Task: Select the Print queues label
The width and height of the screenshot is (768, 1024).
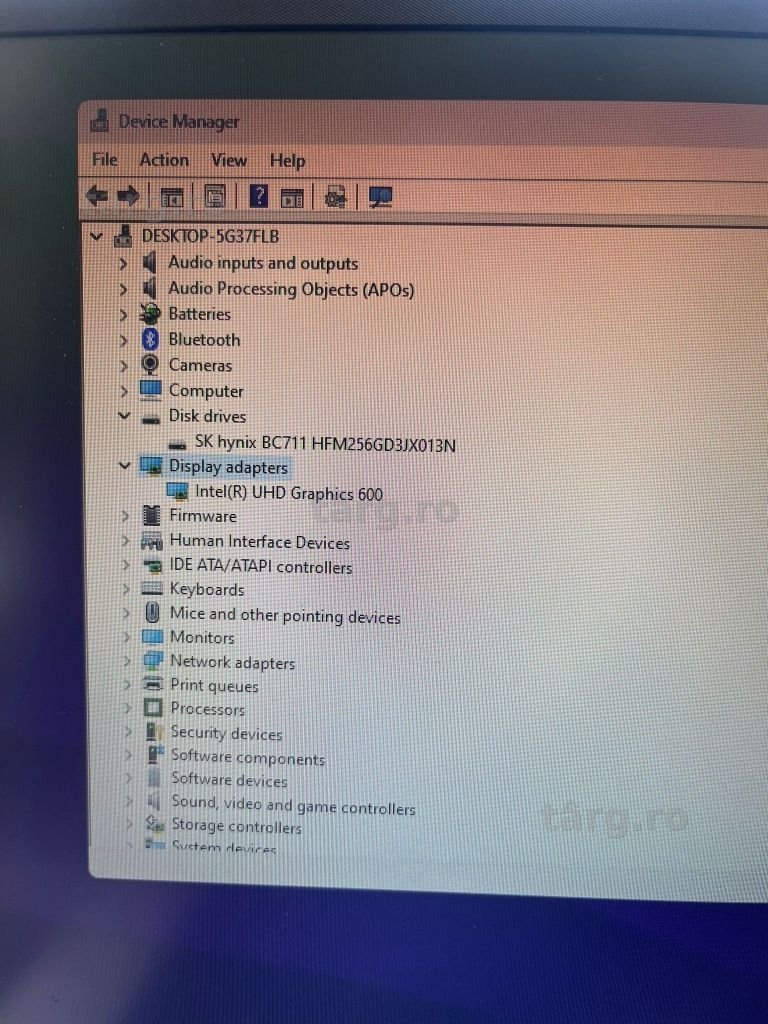Action: coord(214,685)
